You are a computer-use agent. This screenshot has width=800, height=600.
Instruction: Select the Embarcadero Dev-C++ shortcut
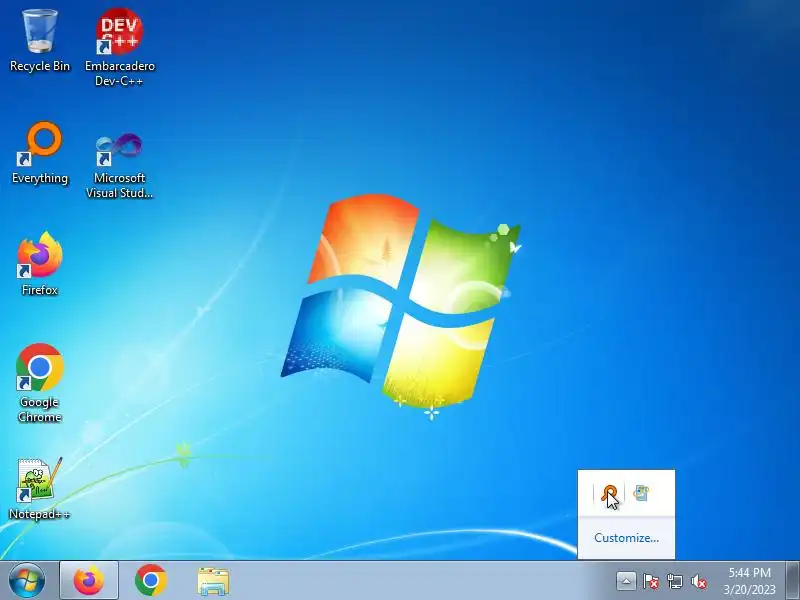tap(119, 46)
